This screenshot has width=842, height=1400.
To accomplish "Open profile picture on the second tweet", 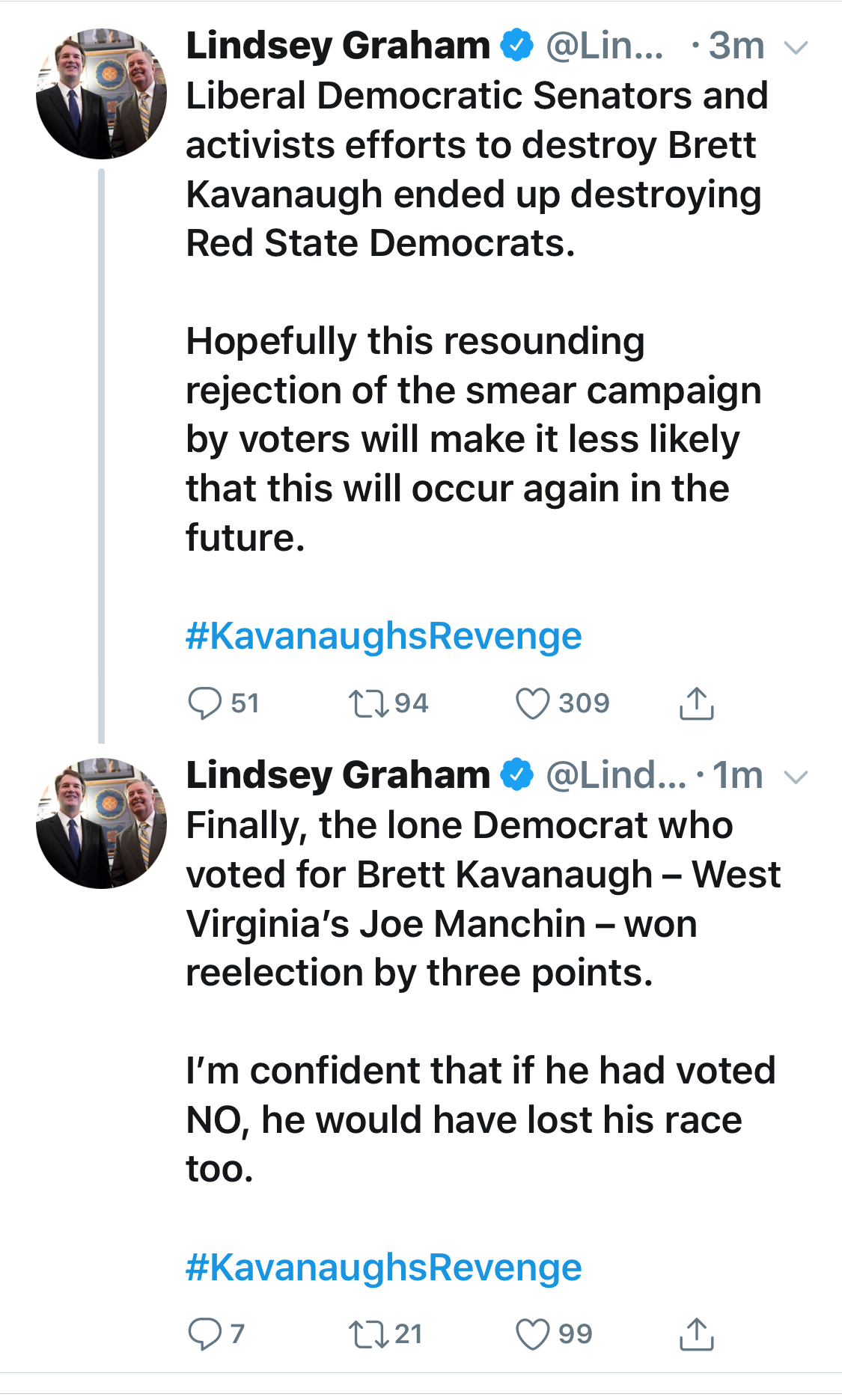I will click(x=102, y=823).
